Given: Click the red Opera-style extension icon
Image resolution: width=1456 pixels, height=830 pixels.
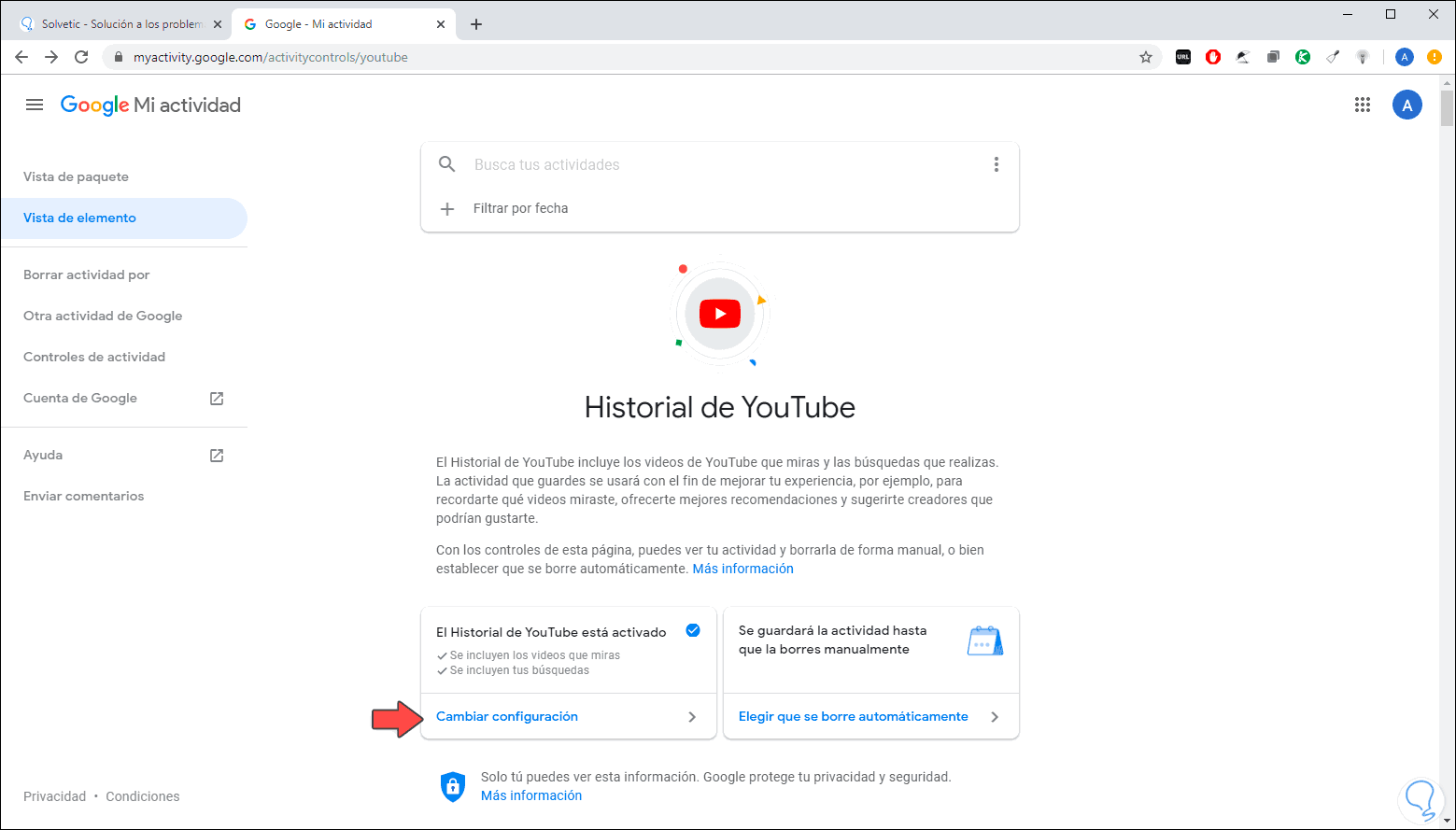Looking at the screenshot, I should point(1213,57).
